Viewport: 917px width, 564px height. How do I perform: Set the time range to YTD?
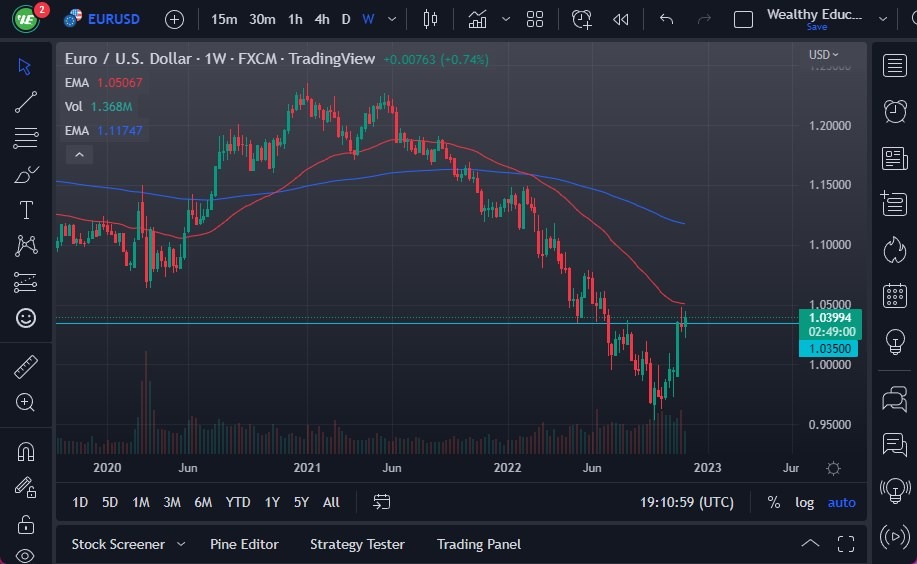click(238, 502)
